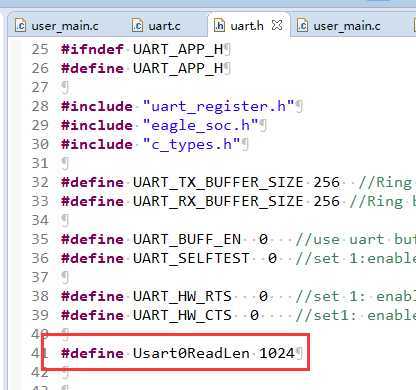The image size is (416, 390).
Task: Click the header file icon on uart.h tab
Action: (219, 26)
